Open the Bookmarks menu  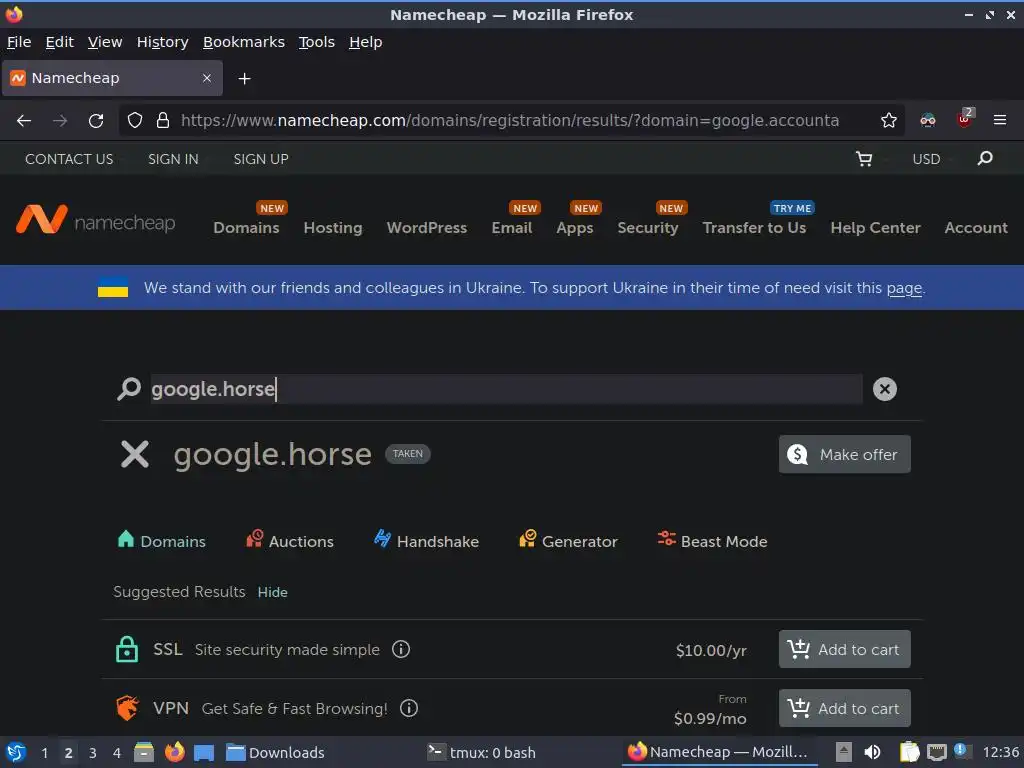pyautogui.click(x=244, y=42)
